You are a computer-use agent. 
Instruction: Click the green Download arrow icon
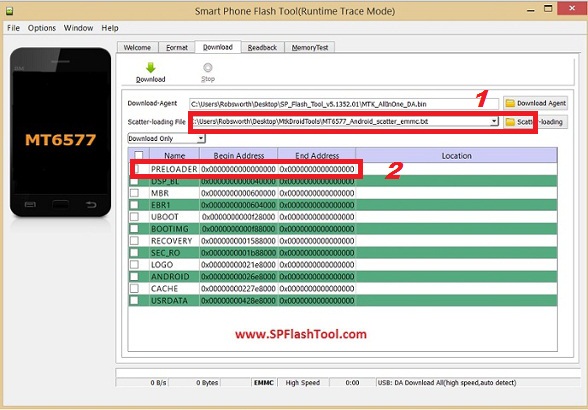point(150,68)
